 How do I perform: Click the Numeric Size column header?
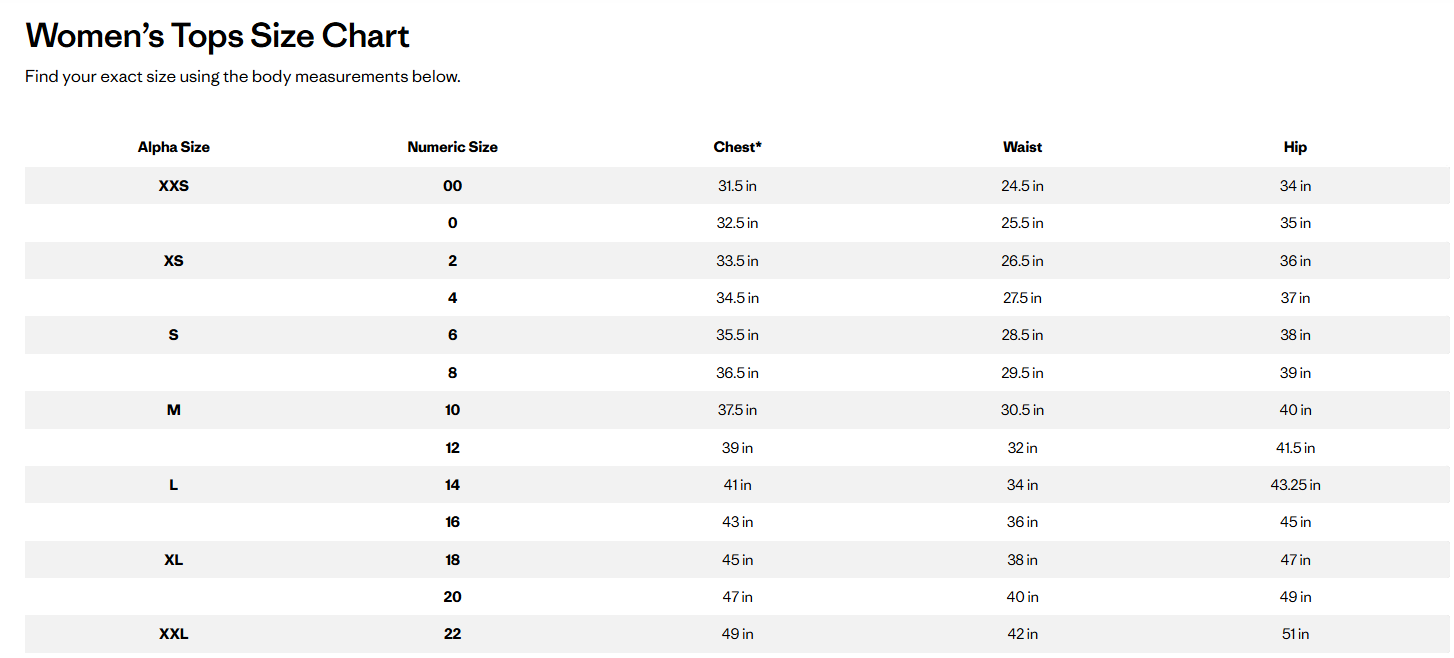point(452,147)
